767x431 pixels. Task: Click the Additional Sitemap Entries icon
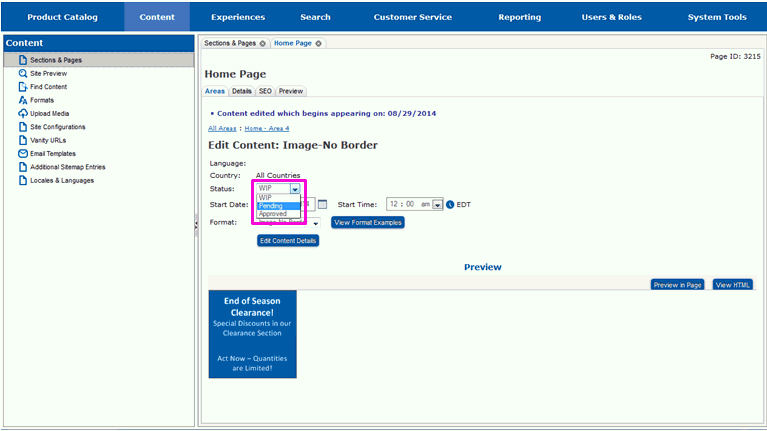click(x=23, y=167)
